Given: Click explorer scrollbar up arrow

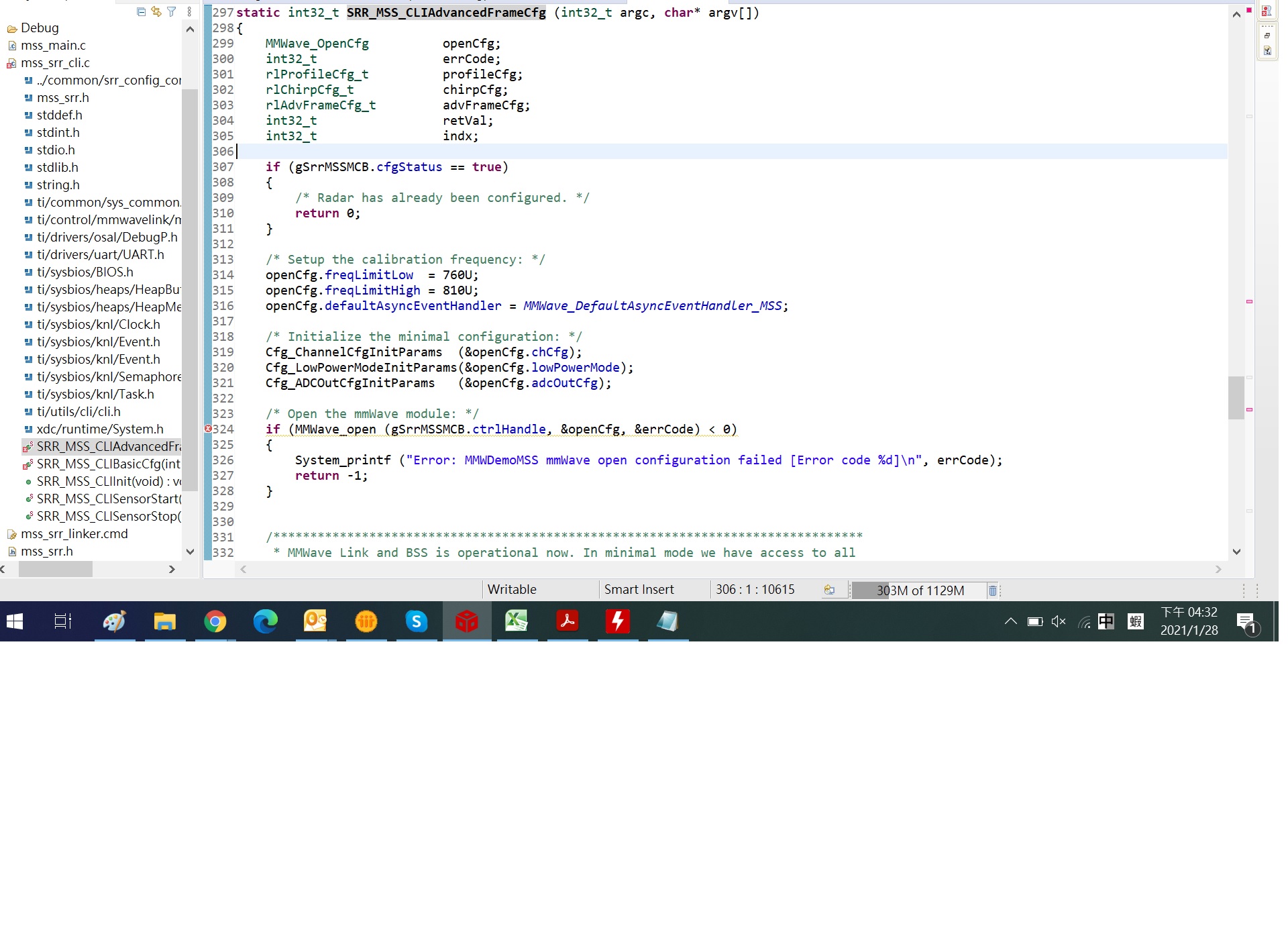Looking at the screenshot, I should point(190,30).
